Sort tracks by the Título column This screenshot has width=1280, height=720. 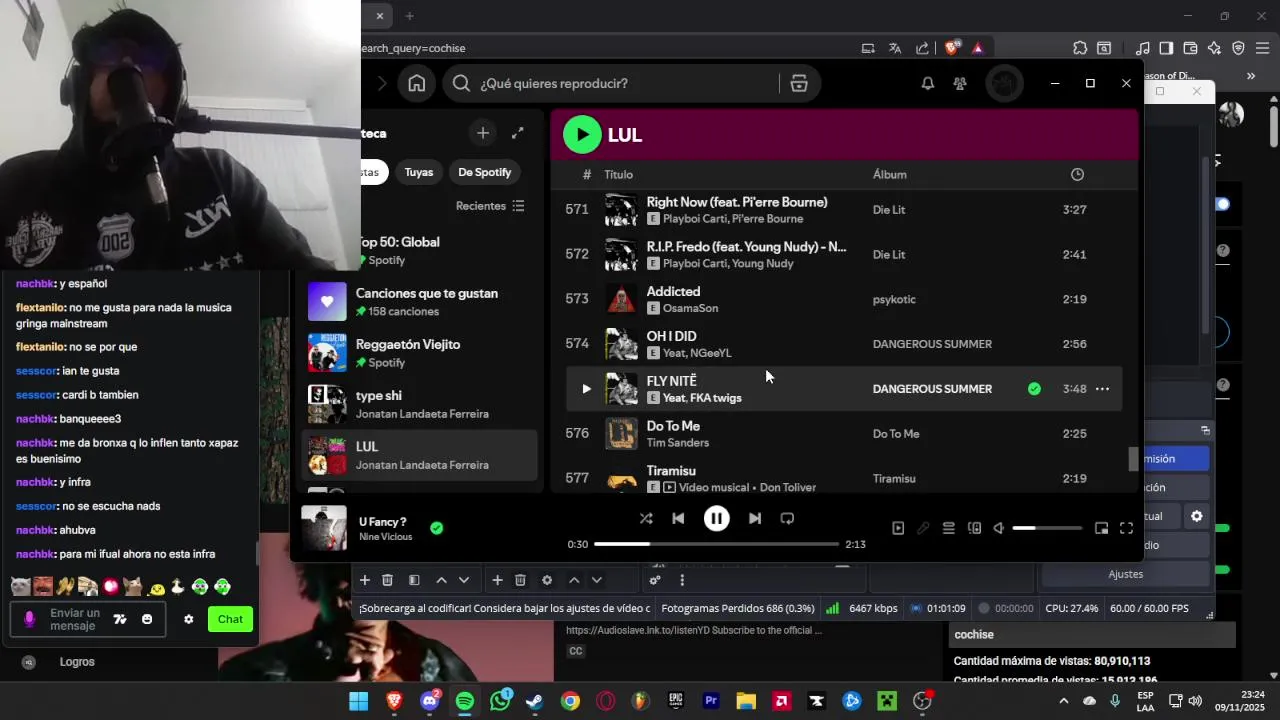(x=618, y=174)
